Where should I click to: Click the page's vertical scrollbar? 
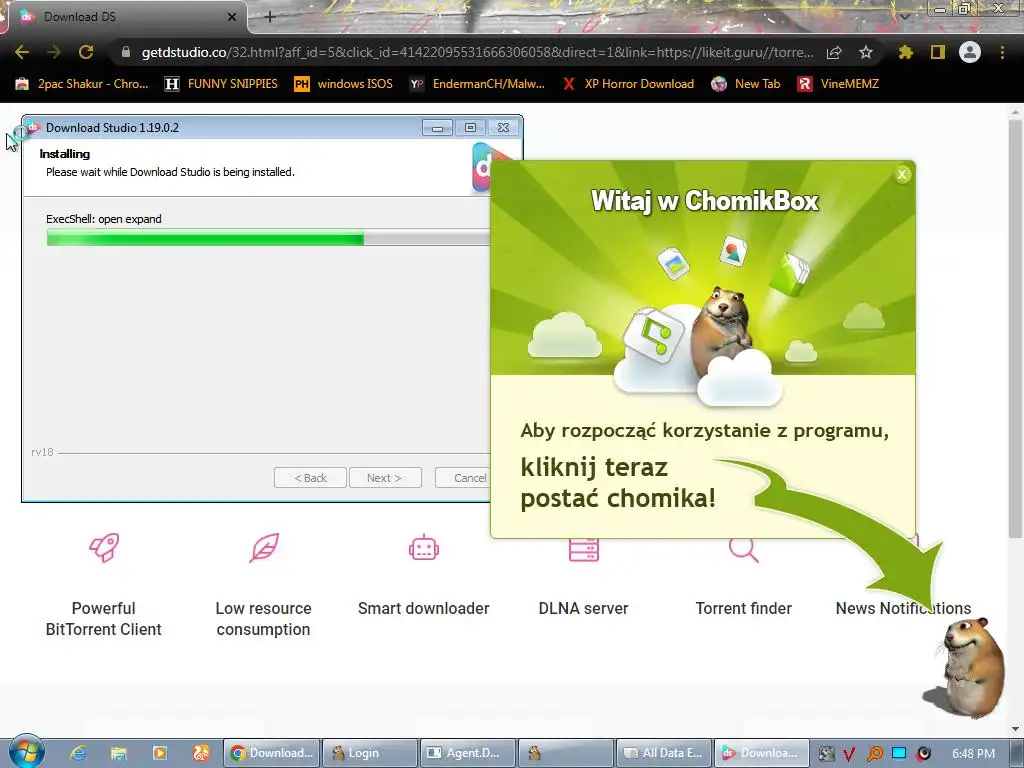point(1015,327)
